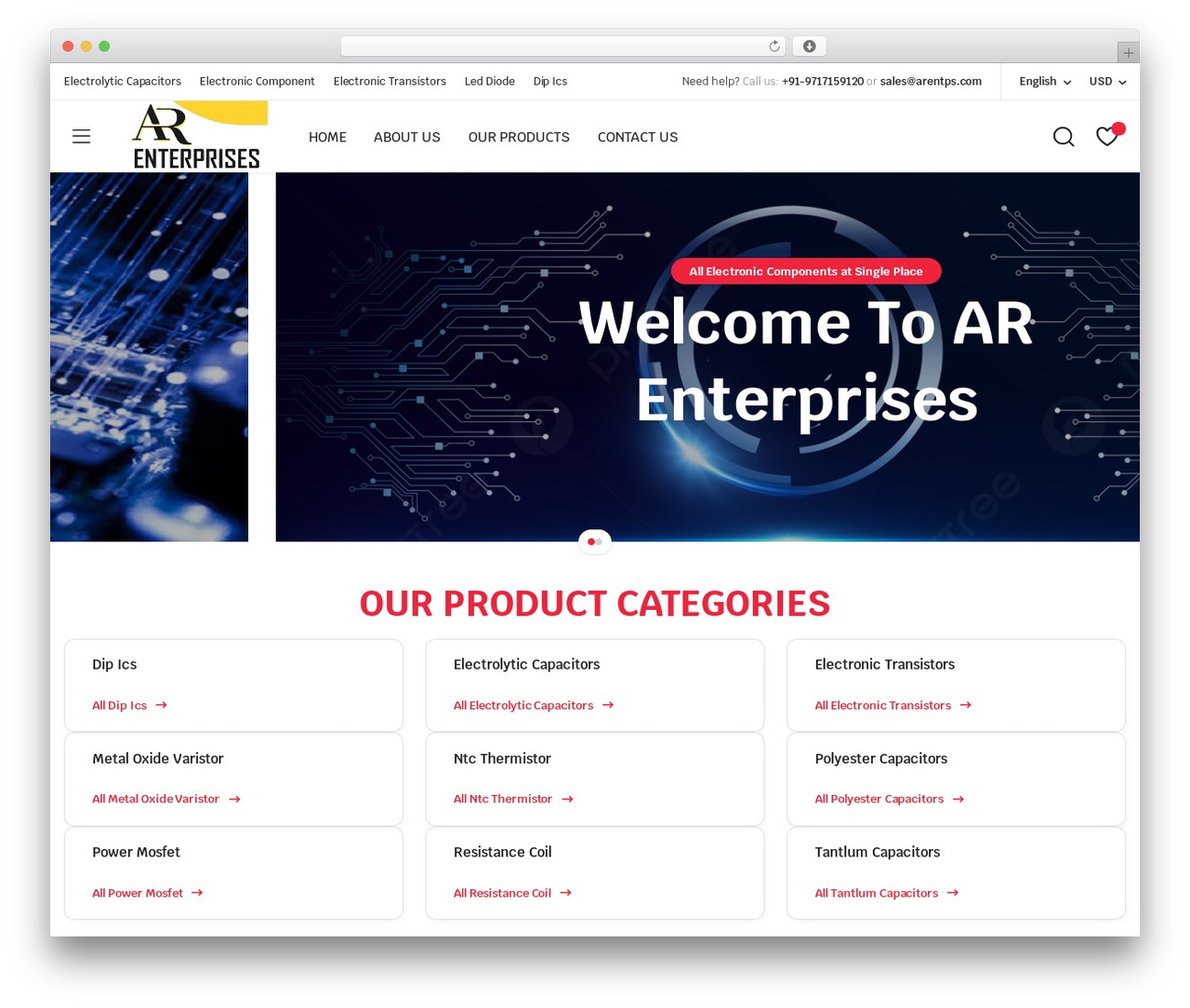Open the Power Mosfet category heading
The height and width of the screenshot is (1008, 1190).
click(136, 853)
